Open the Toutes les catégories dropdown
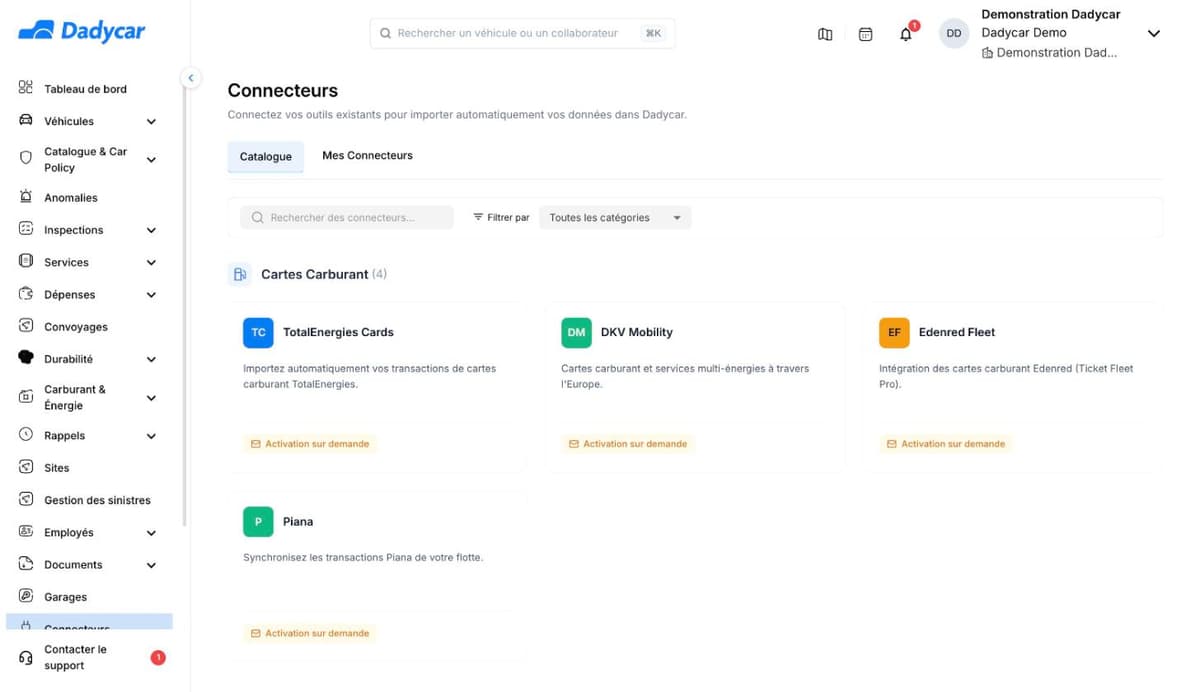This screenshot has height=692, width=1200. [x=615, y=217]
